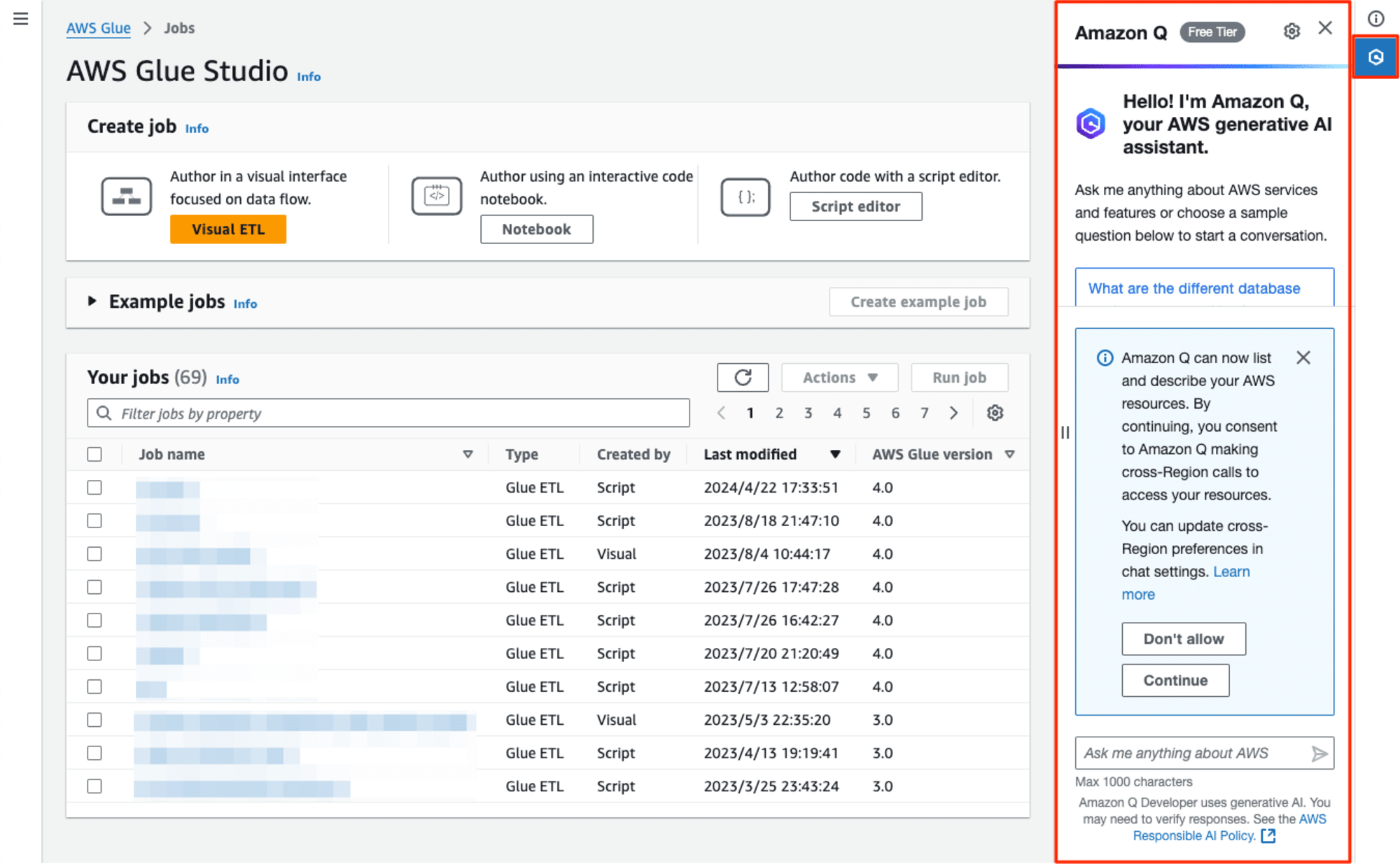Click the Visual ETL diagram icon

(126, 196)
